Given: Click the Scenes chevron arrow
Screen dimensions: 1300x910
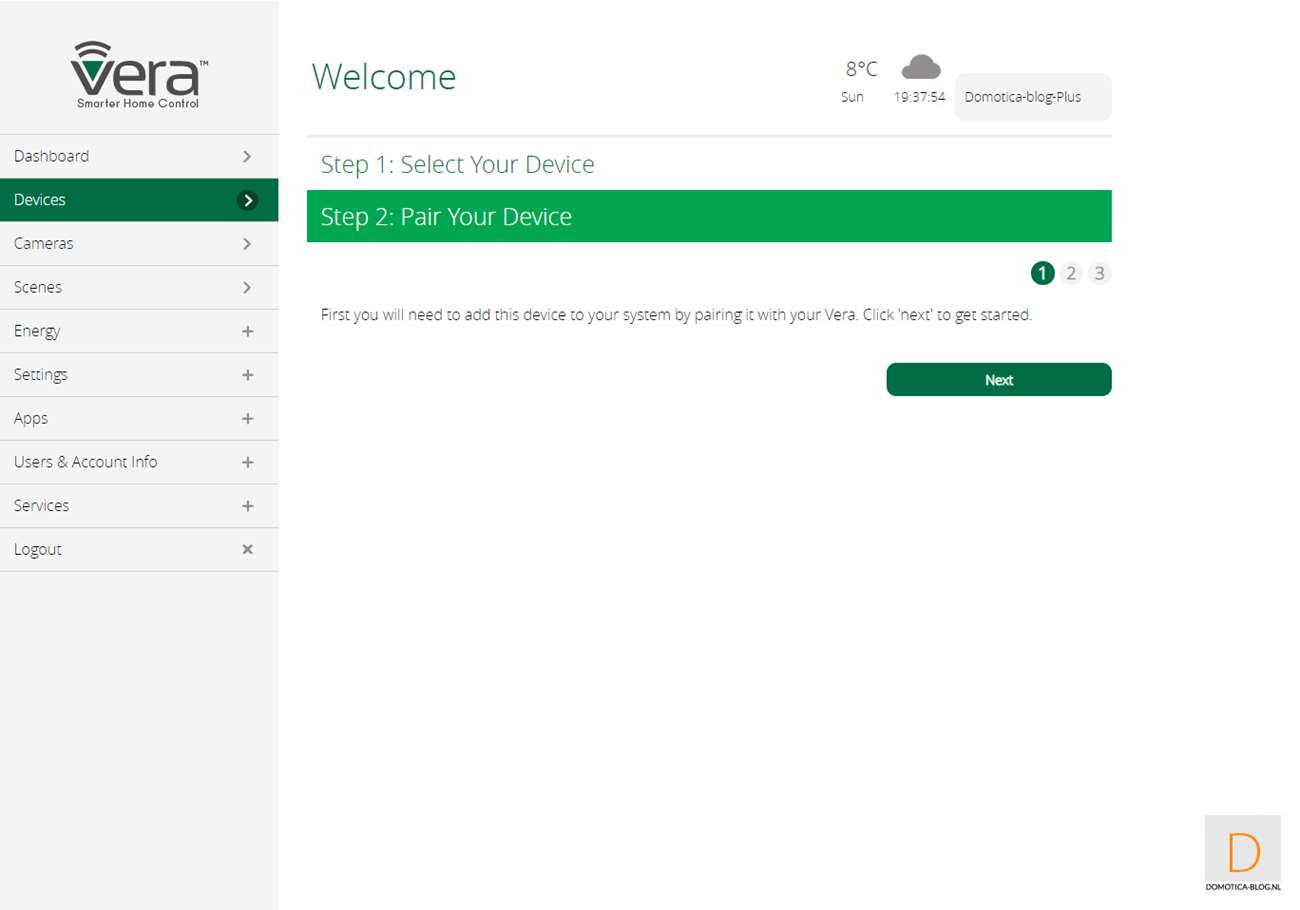Looking at the screenshot, I should tap(248, 288).
